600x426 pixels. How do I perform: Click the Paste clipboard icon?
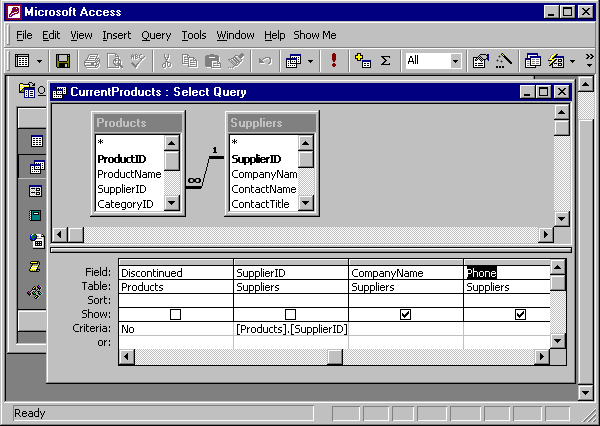[x=213, y=61]
